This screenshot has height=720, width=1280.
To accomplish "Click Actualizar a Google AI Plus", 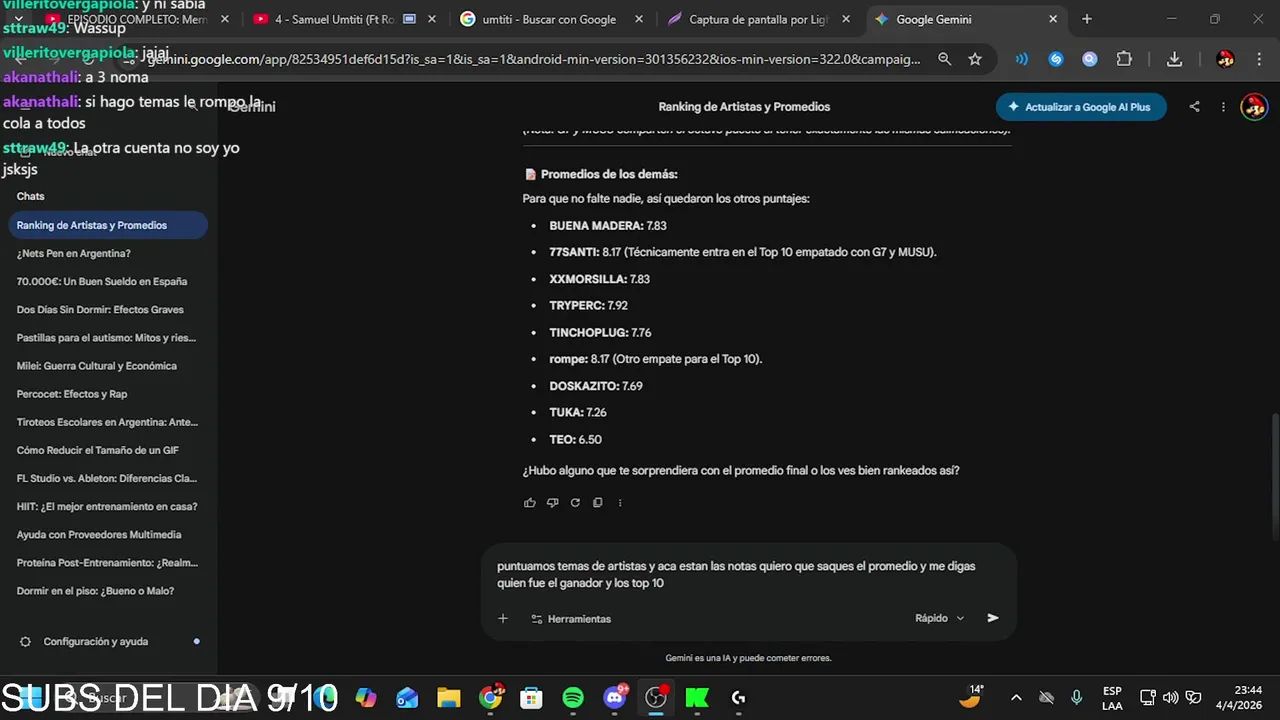I will (x=1081, y=107).
